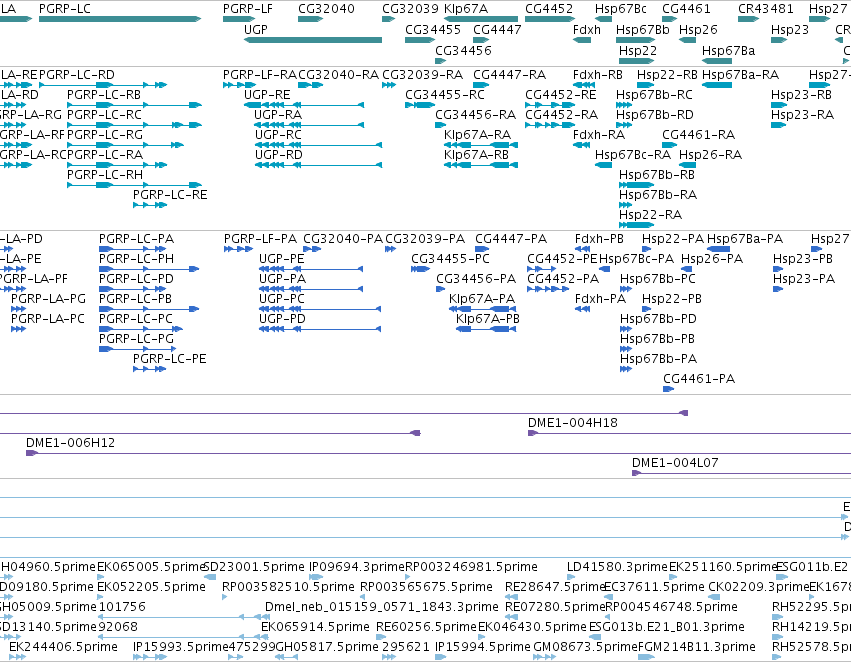Viewport: 851px width, 662px height.
Task: Select transcript Hsp23-RB
Action: coord(801,94)
